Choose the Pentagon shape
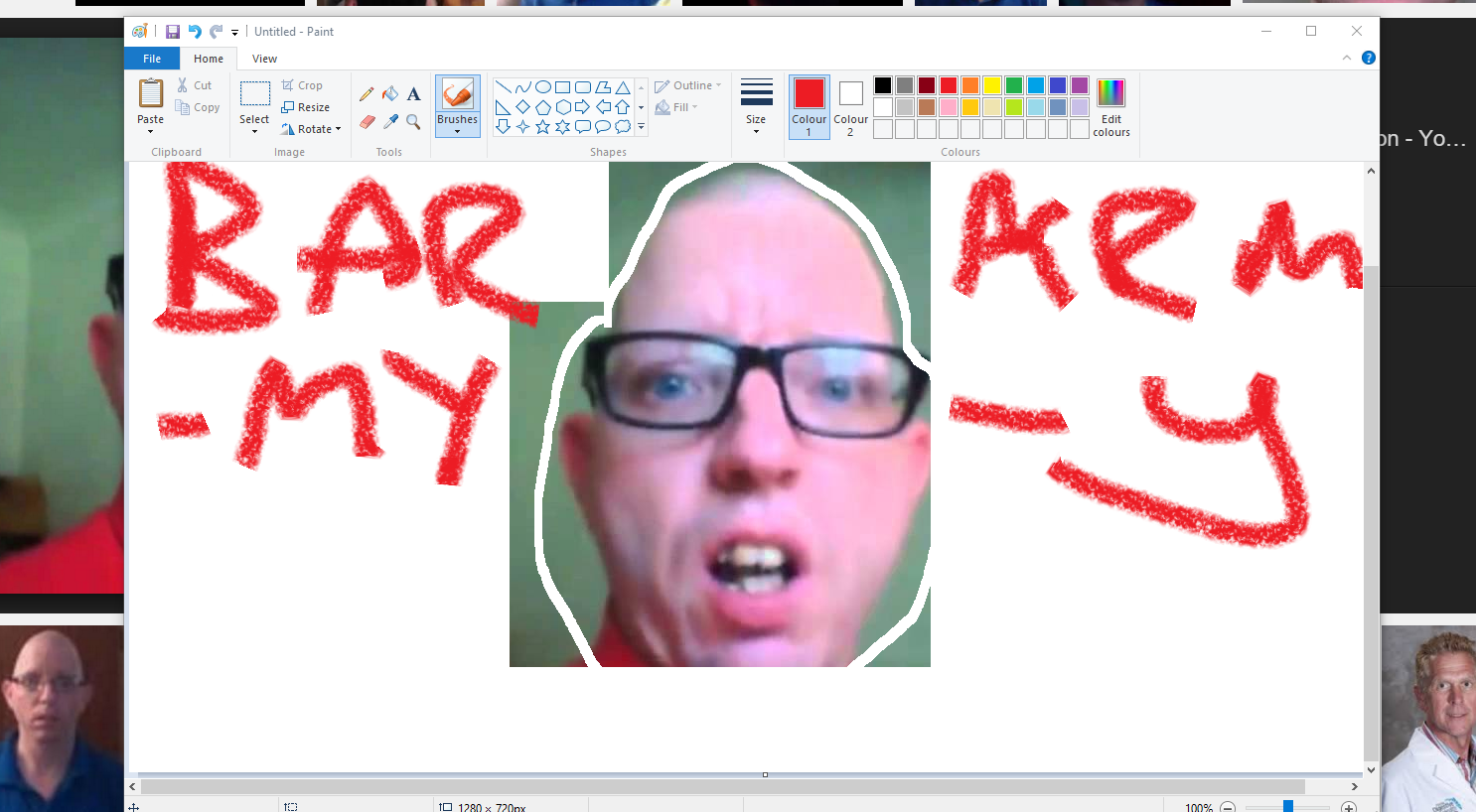This screenshot has width=1476, height=812. point(543,107)
